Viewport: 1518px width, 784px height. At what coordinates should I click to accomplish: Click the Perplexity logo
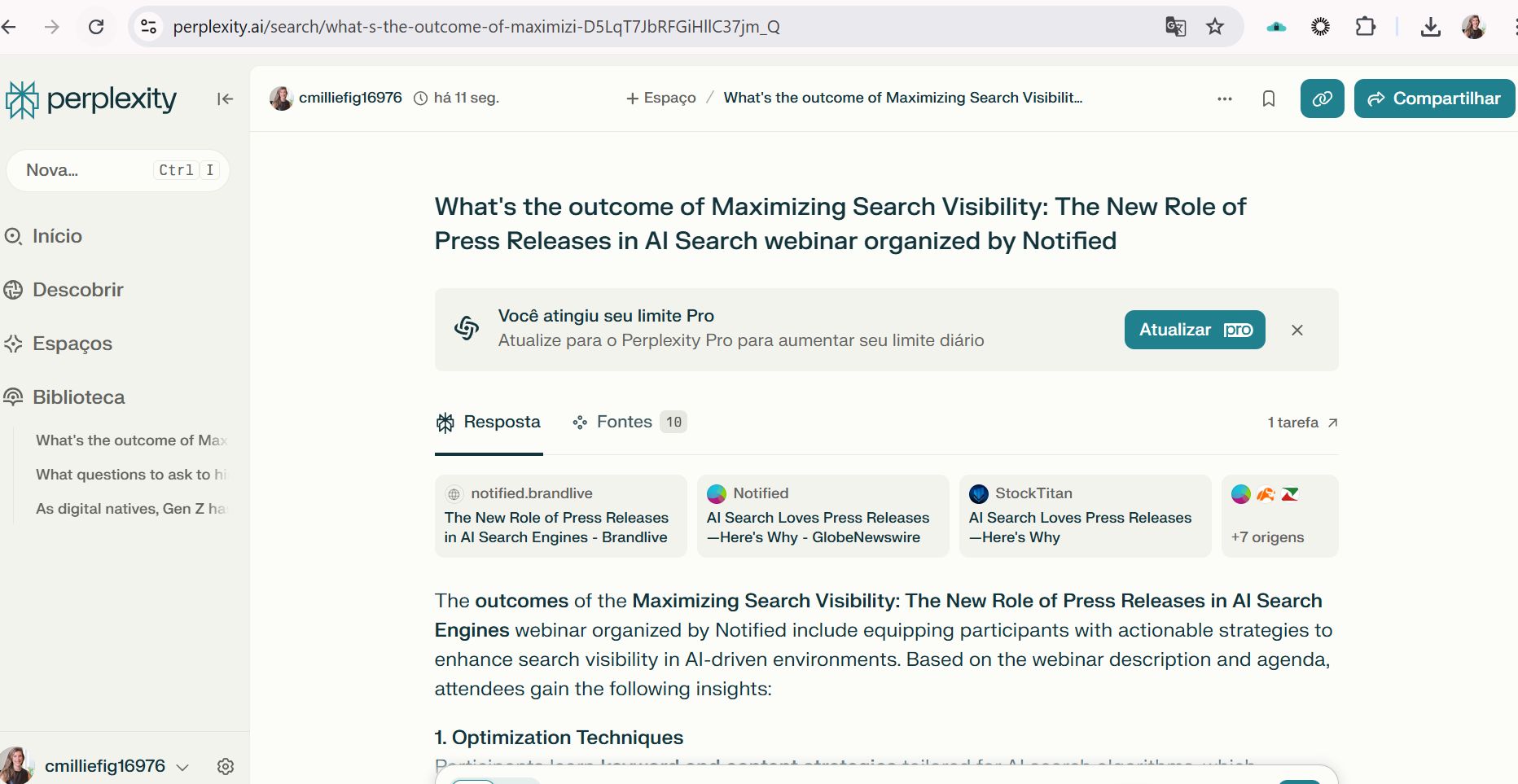(91, 99)
